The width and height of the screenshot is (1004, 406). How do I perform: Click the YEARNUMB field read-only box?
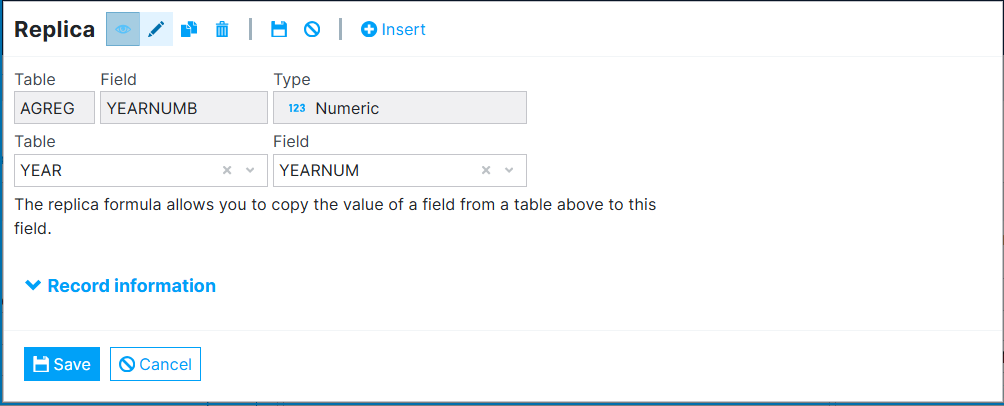[183, 108]
